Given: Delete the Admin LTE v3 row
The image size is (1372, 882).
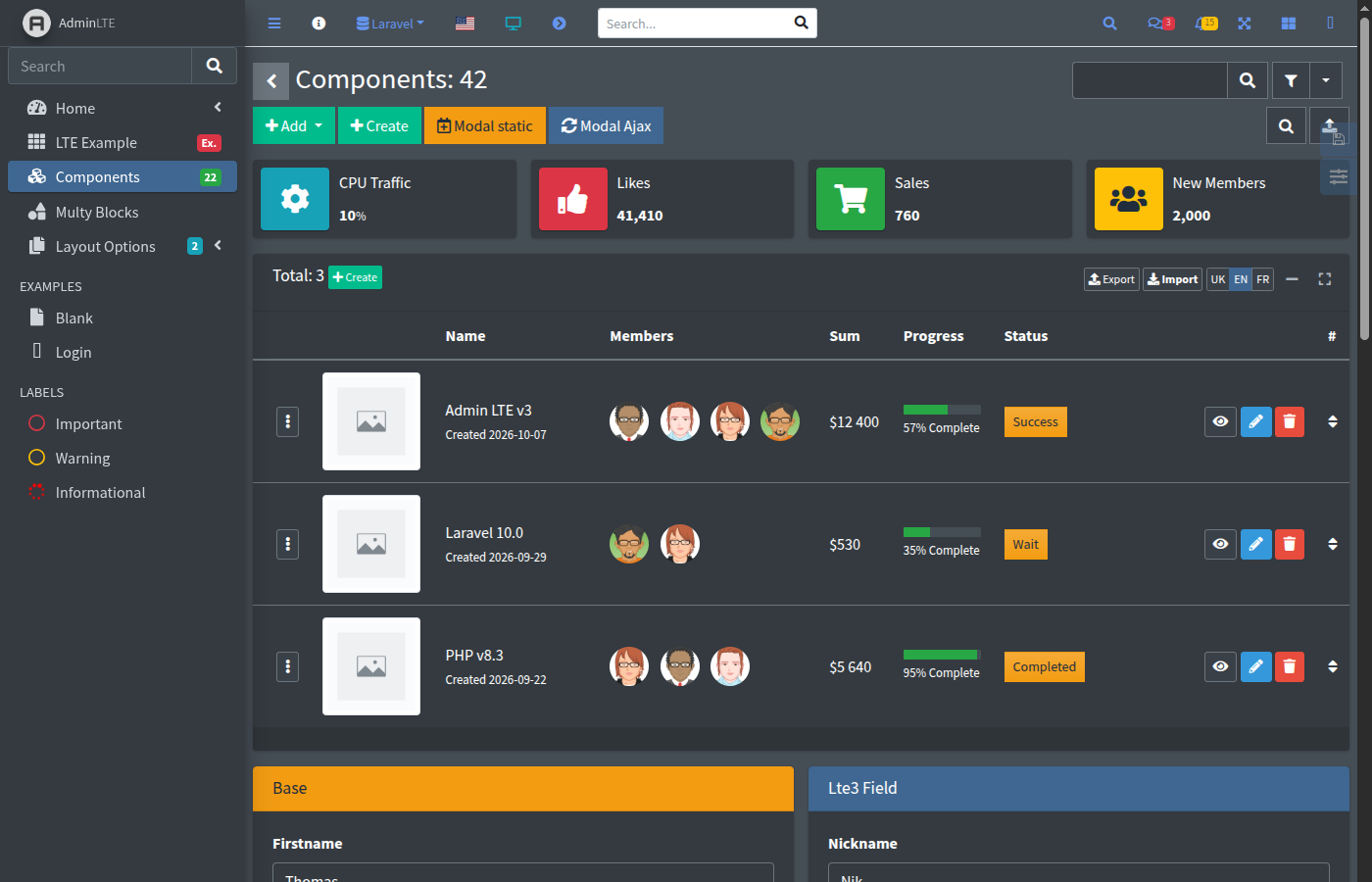Looking at the screenshot, I should [x=1290, y=421].
